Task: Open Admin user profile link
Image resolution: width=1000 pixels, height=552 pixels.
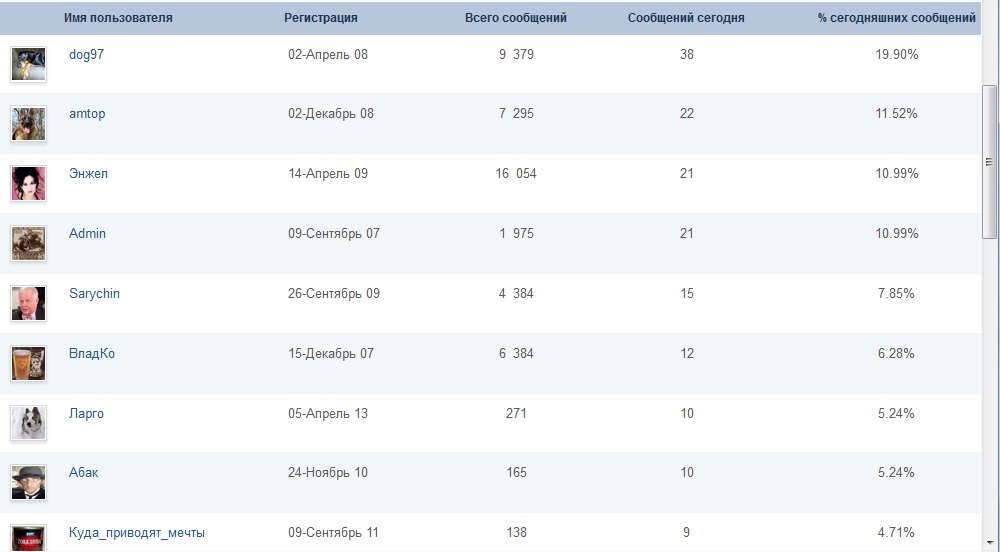Action: coord(87,233)
